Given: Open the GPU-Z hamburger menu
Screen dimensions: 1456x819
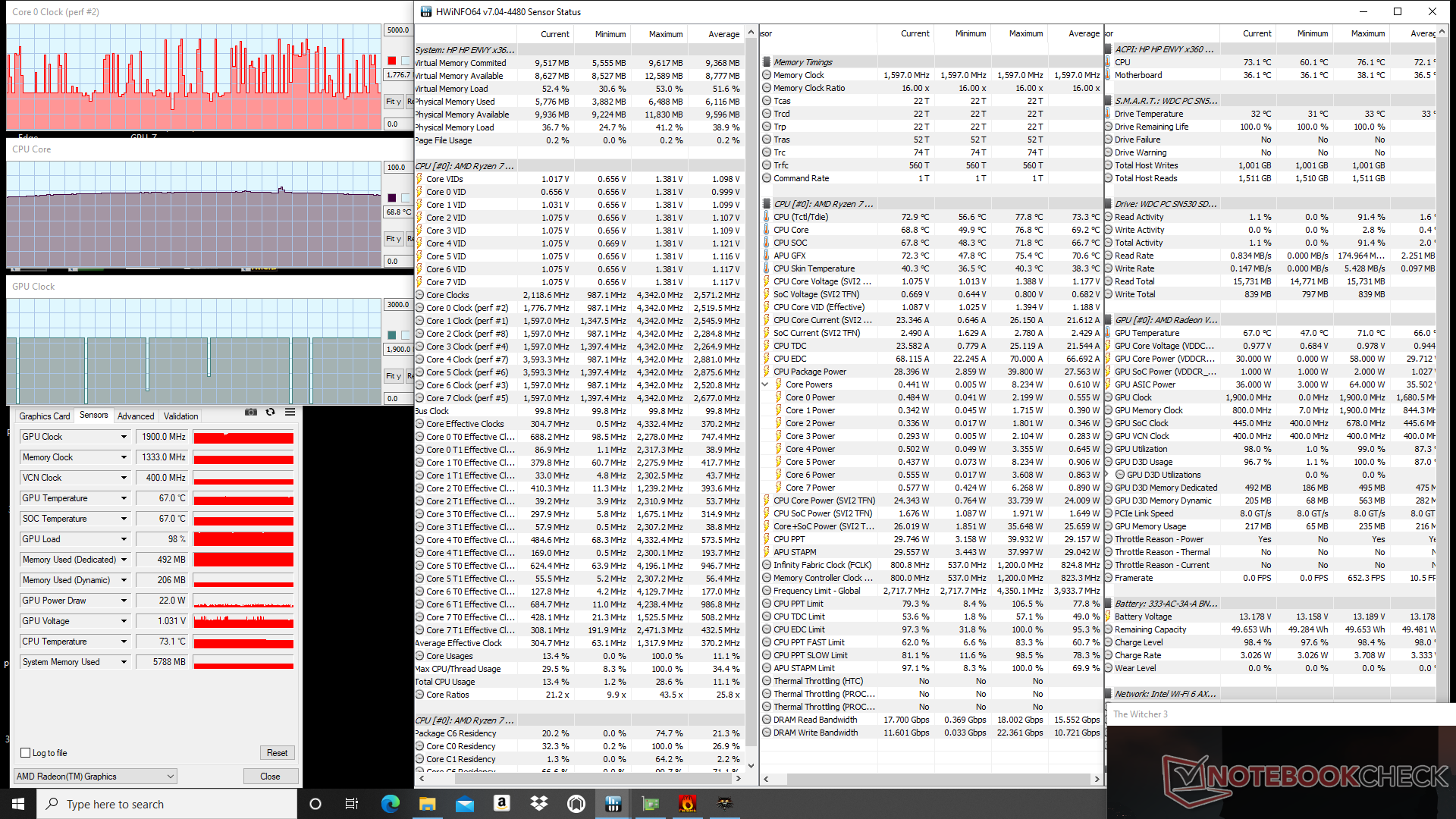Looking at the screenshot, I should (290, 413).
